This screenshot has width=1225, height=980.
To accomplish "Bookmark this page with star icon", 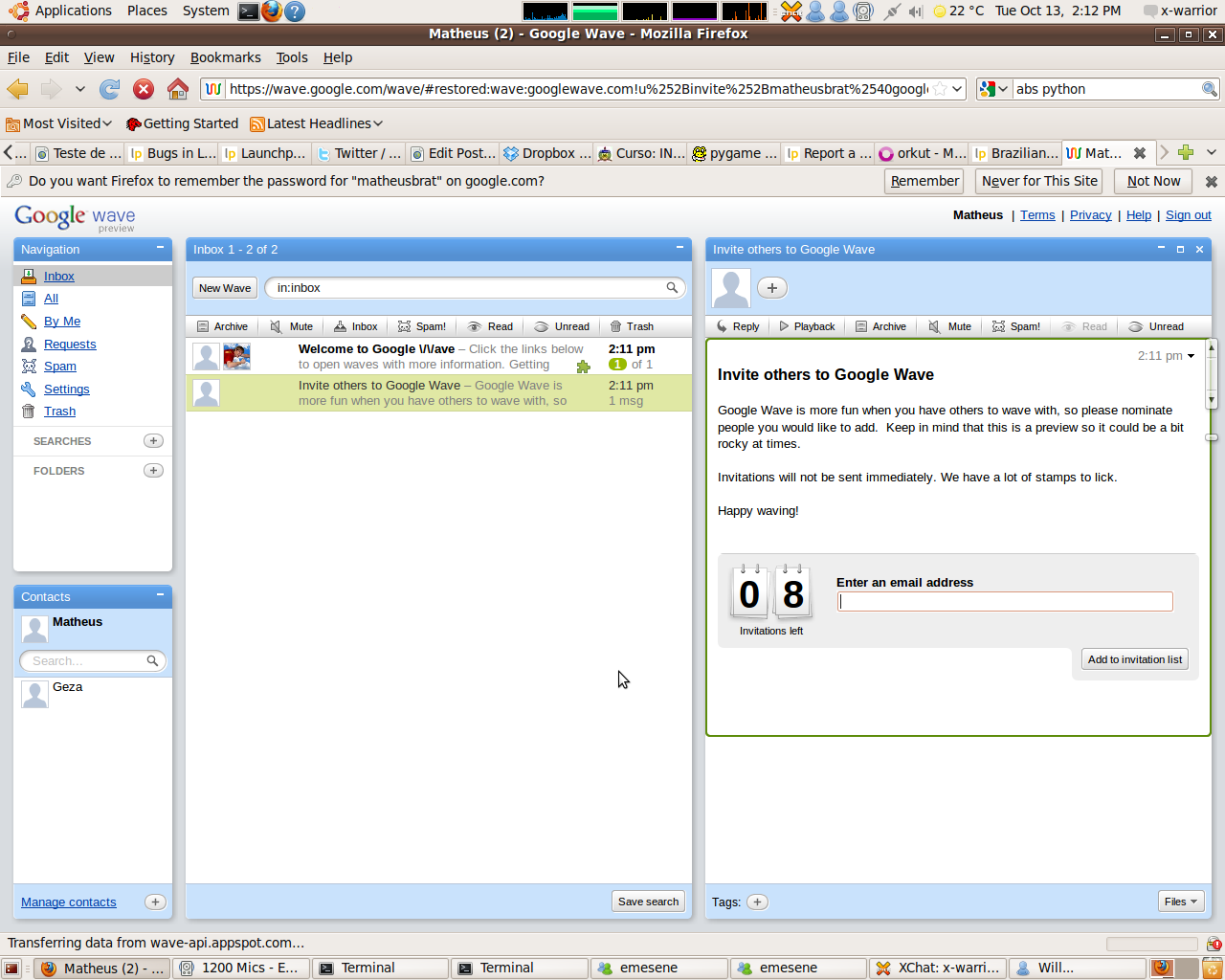I will click(x=940, y=89).
